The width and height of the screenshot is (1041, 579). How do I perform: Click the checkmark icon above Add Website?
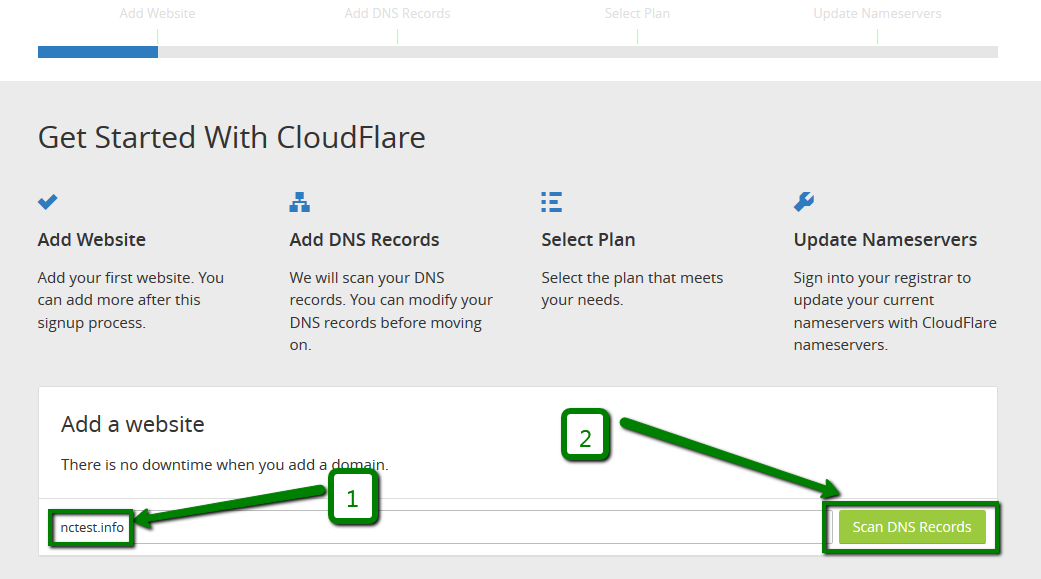[x=48, y=202]
